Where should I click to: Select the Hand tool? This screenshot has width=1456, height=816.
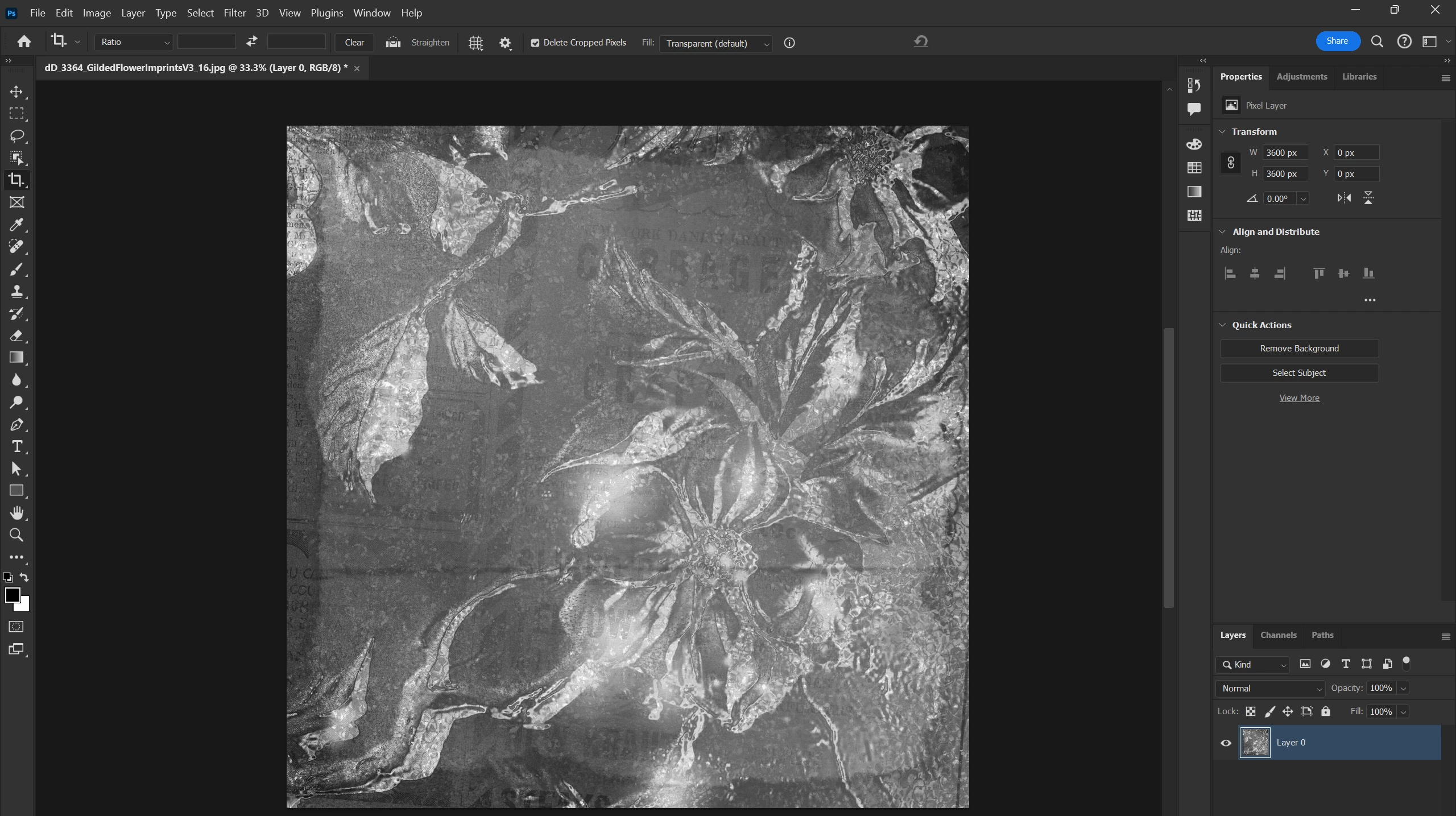pyautogui.click(x=16, y=513)
